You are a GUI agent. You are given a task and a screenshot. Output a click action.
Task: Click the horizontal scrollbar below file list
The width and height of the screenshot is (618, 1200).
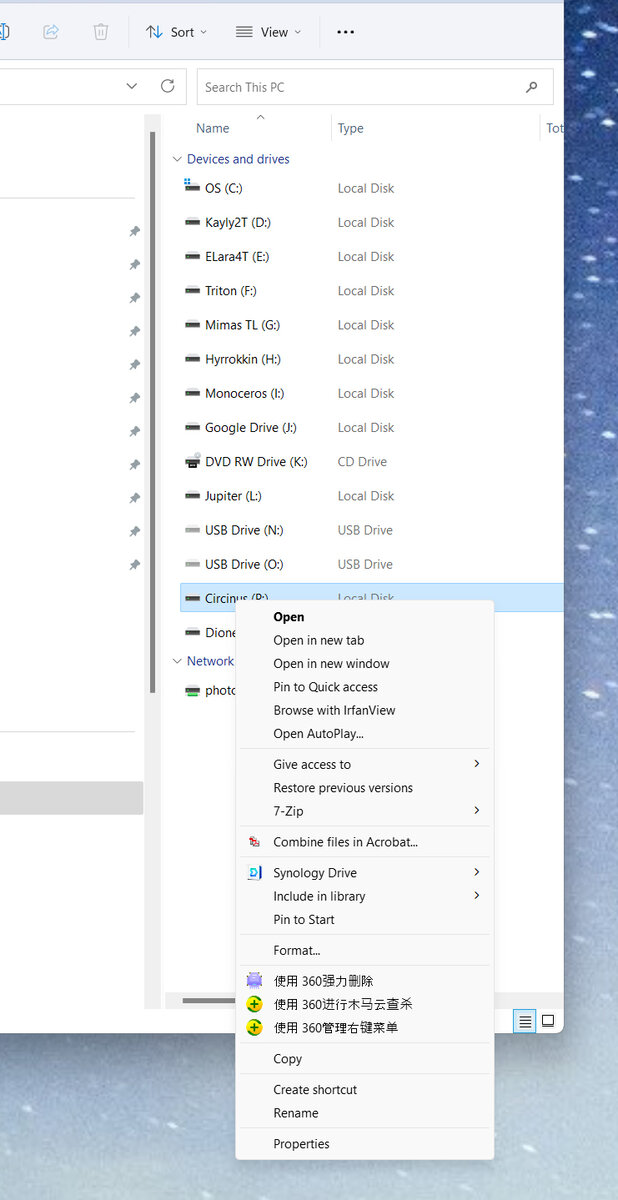[x=209, y=1000]
